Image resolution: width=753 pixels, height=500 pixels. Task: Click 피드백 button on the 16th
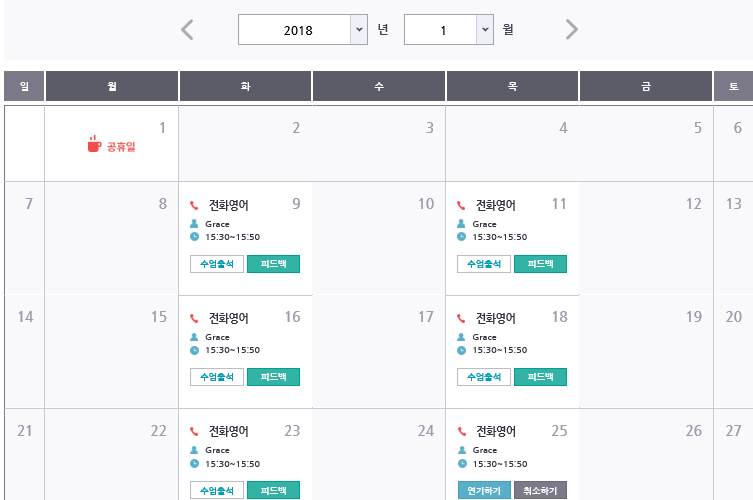[273, 377]
